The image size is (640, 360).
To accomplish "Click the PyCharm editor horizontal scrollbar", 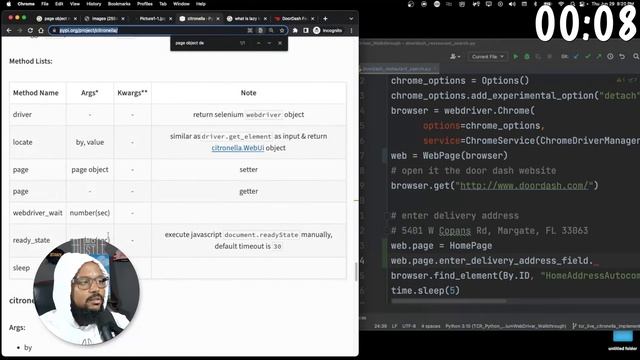I will tap(449, 301).
